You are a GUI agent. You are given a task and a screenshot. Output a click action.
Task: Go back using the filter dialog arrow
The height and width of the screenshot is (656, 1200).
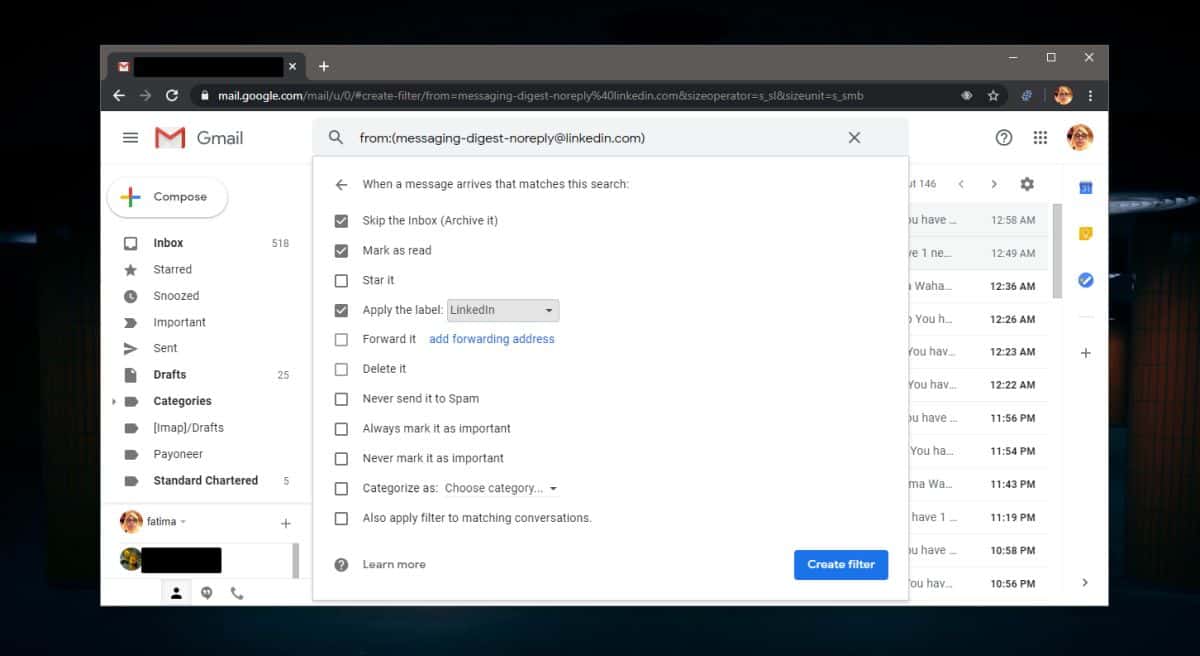tap(341, 184)
